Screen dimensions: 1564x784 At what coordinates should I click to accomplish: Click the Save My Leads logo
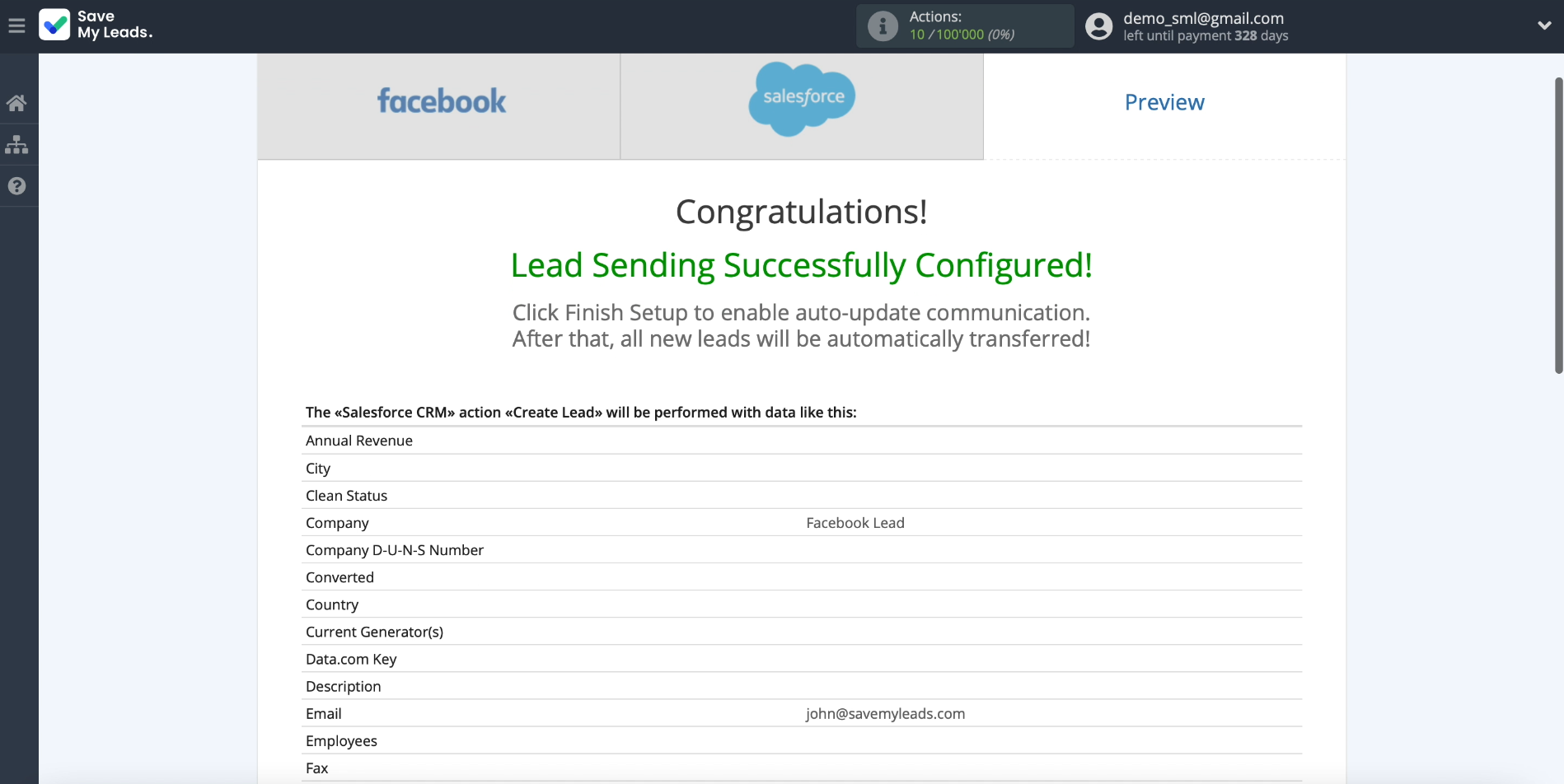pos(96,25)
